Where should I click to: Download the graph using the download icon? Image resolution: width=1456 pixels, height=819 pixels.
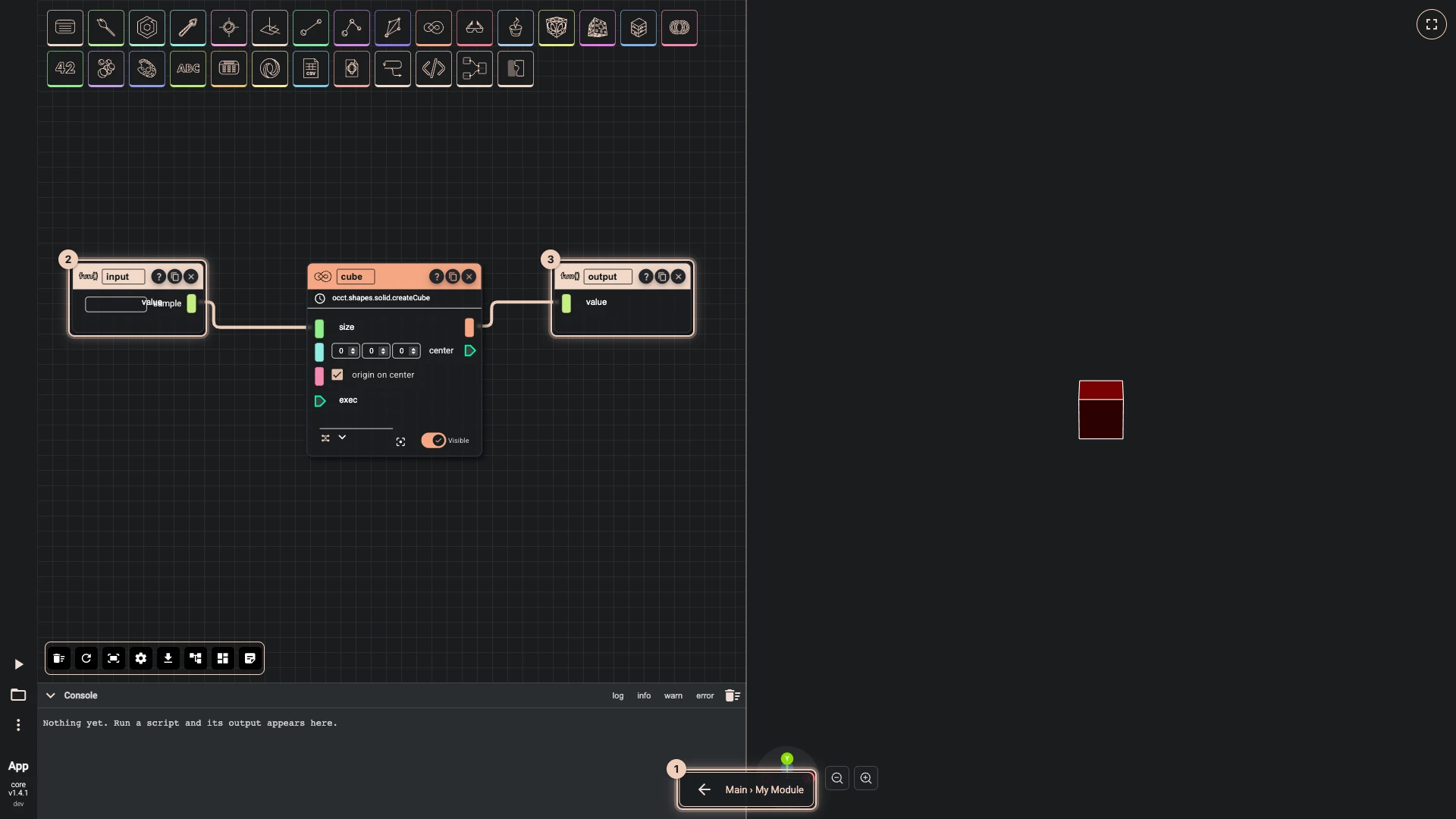tap(168, 658)
